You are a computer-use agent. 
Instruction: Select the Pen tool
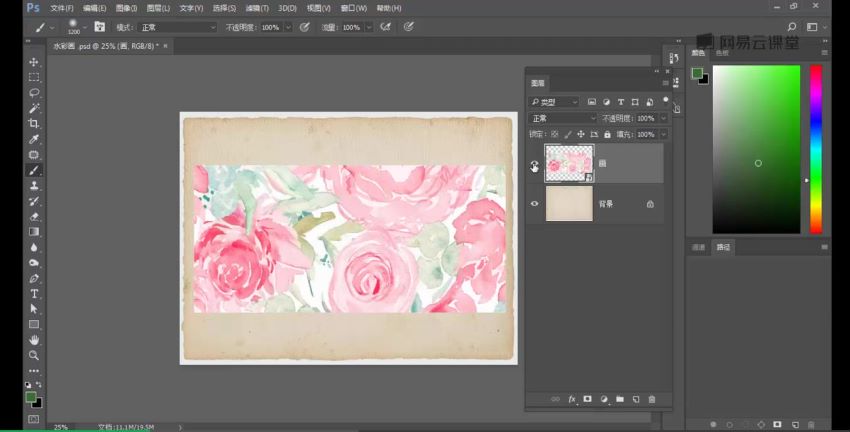[34, 278]
